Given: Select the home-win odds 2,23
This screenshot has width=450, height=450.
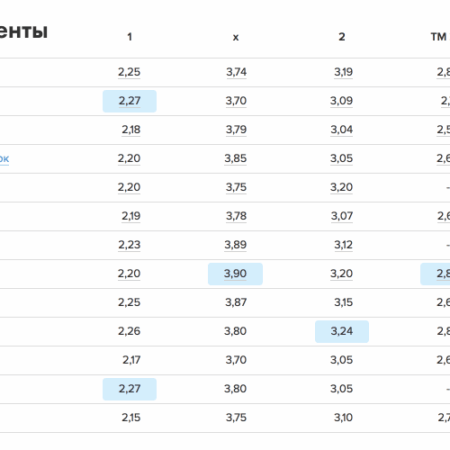Looking at the screenshot, I should tap(129, 245).
